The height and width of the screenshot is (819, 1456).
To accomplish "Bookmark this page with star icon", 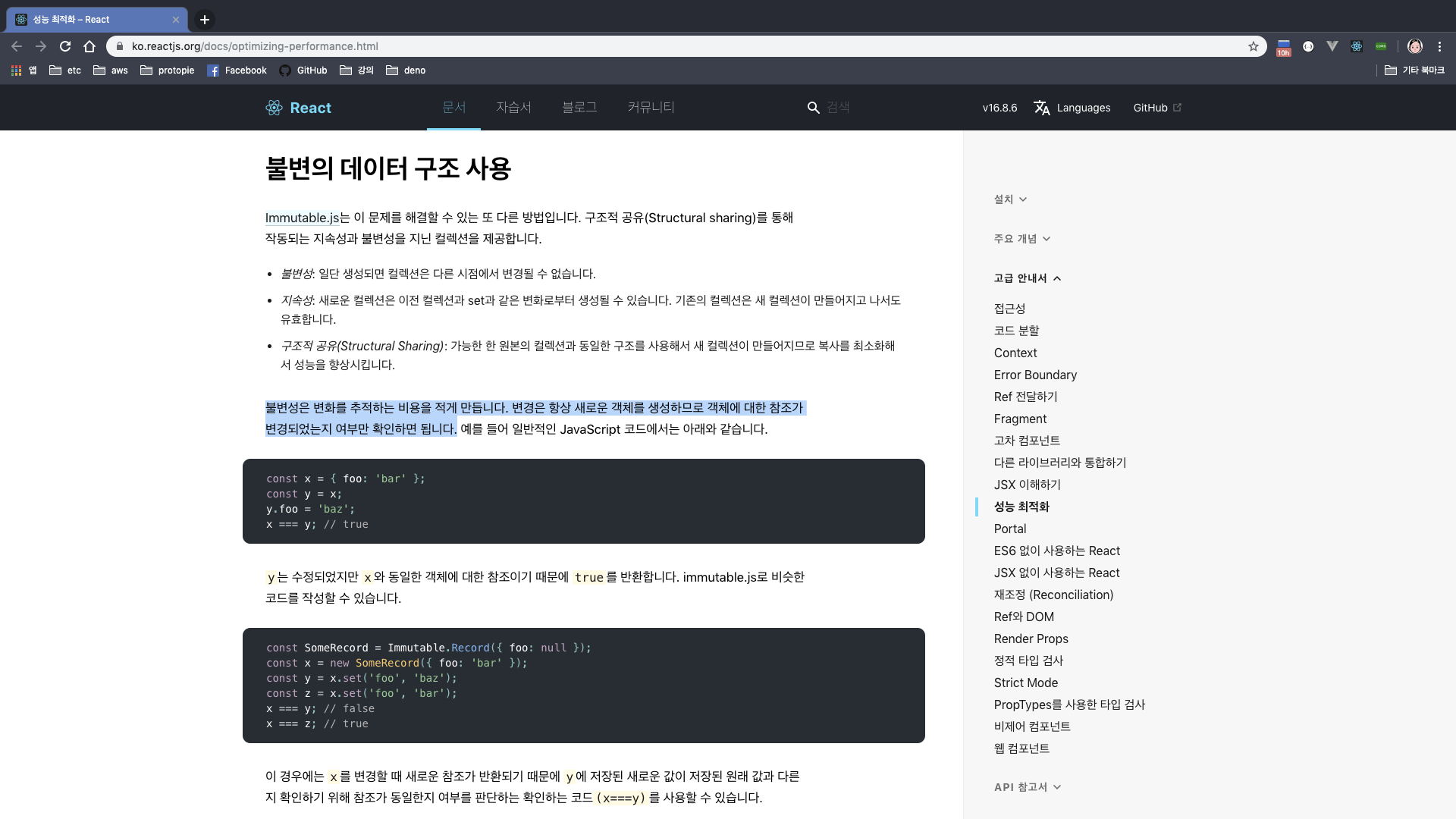I will click(1254, 46).
